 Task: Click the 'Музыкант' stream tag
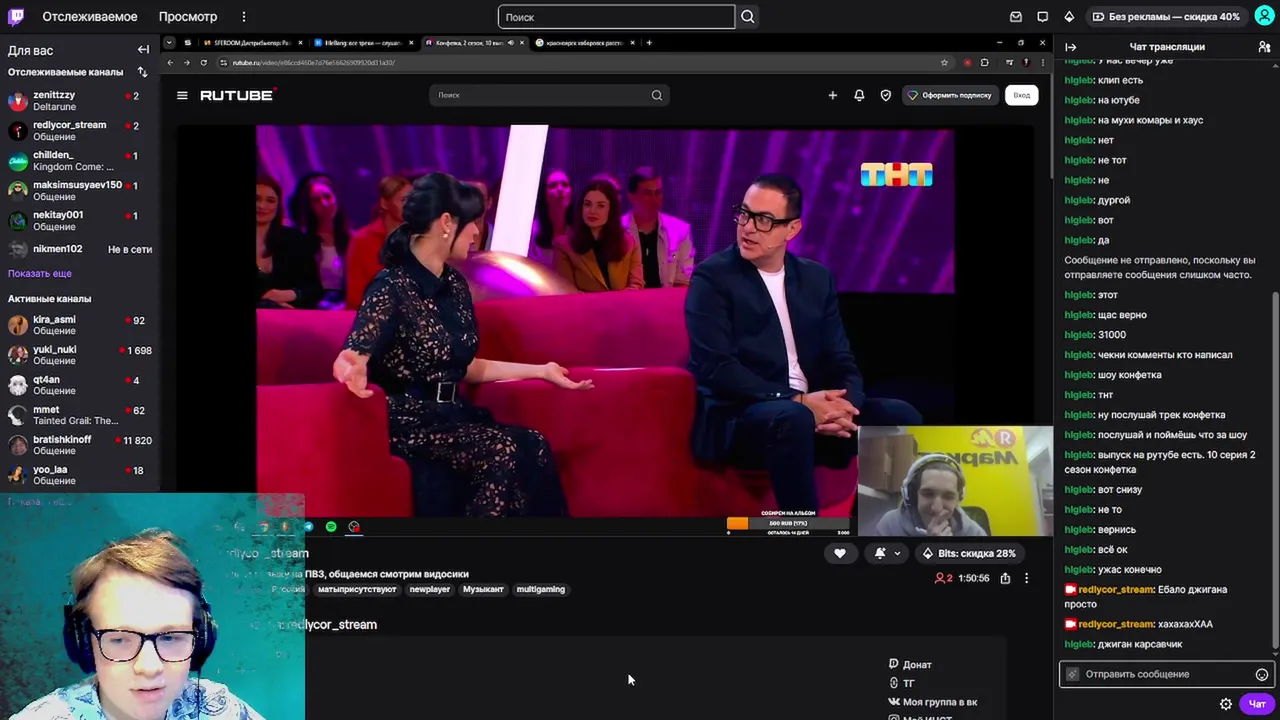(483, 589)
